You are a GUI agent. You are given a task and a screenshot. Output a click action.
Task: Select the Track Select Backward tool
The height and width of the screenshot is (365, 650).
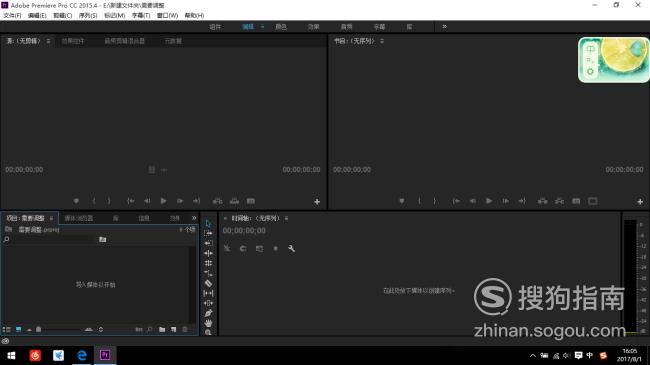[208, 243]
